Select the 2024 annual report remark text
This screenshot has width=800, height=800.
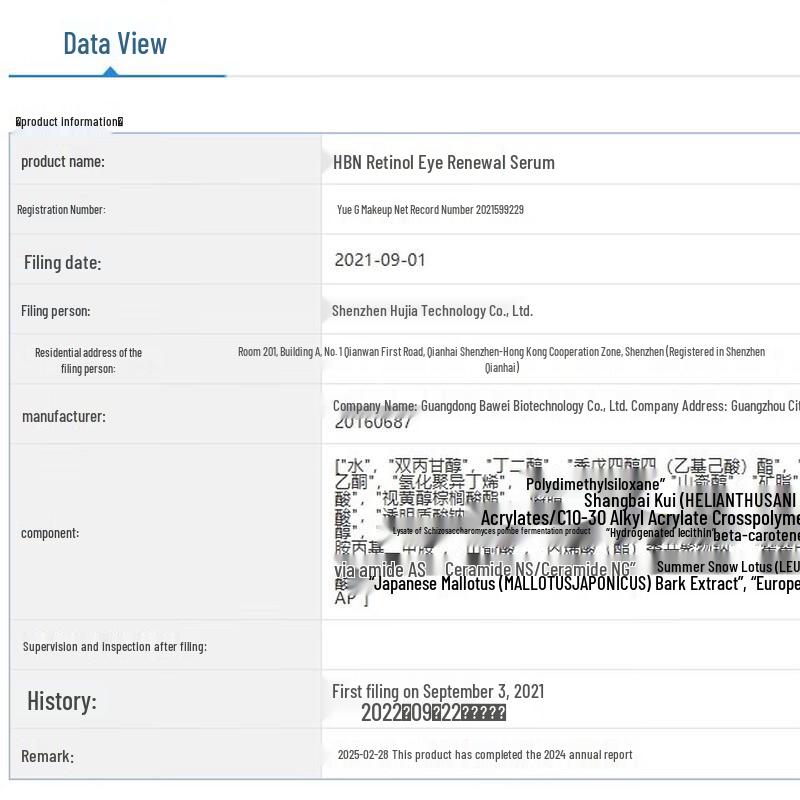tap(485, 755)
